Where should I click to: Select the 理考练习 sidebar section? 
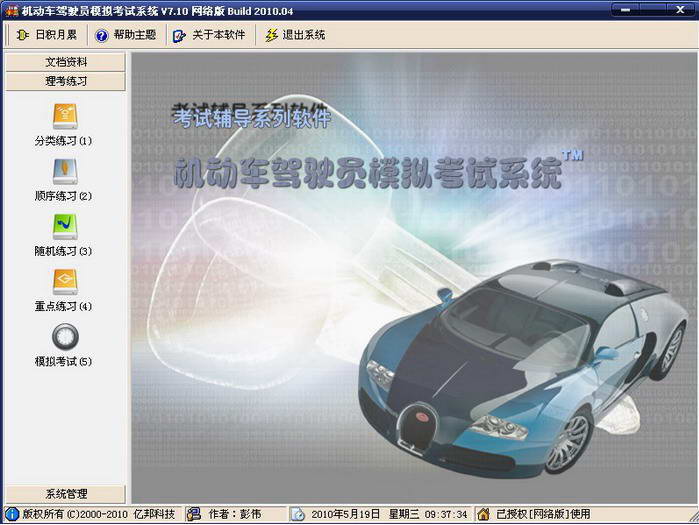pos(66,81)
